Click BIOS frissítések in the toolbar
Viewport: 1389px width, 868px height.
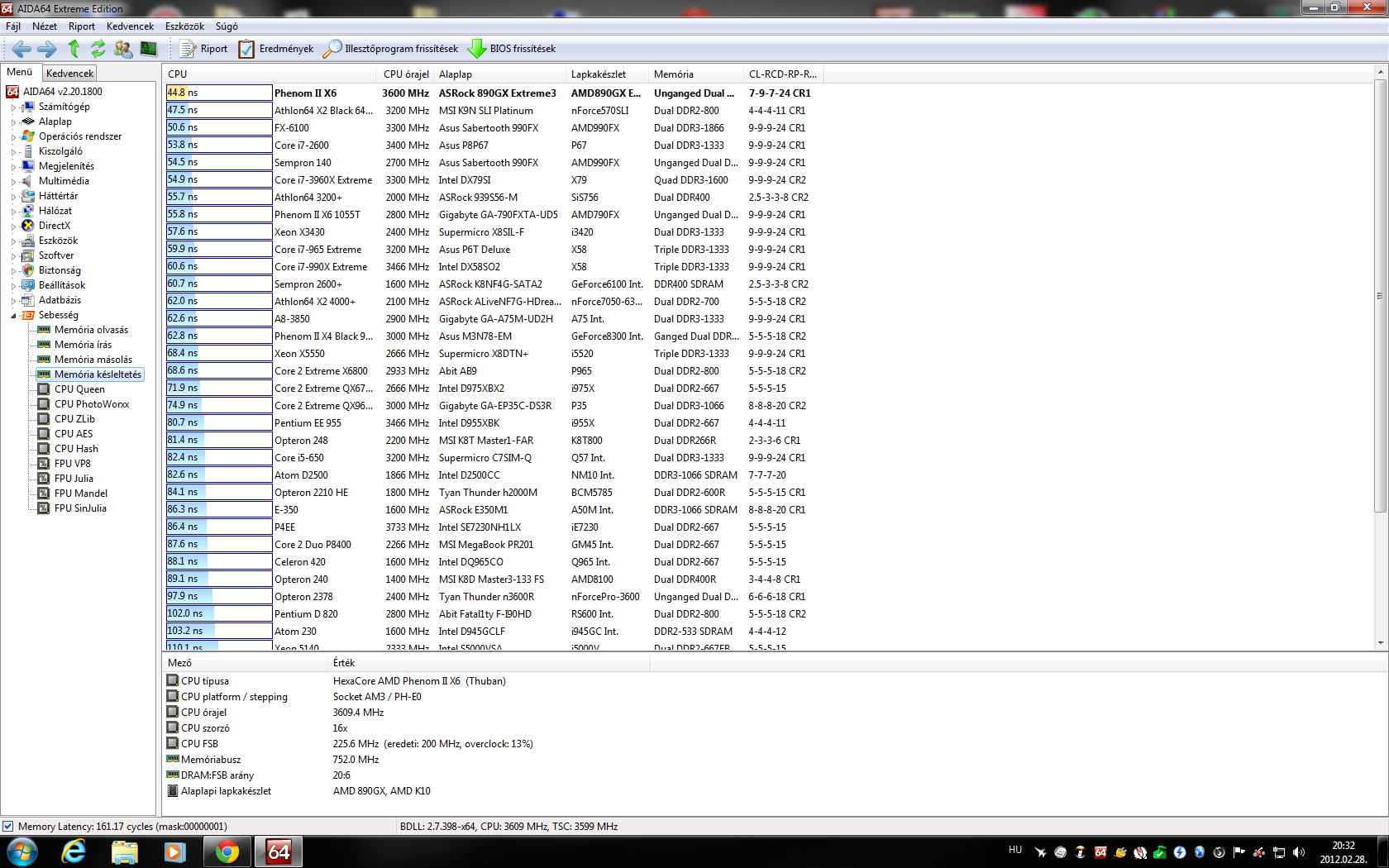512,49
